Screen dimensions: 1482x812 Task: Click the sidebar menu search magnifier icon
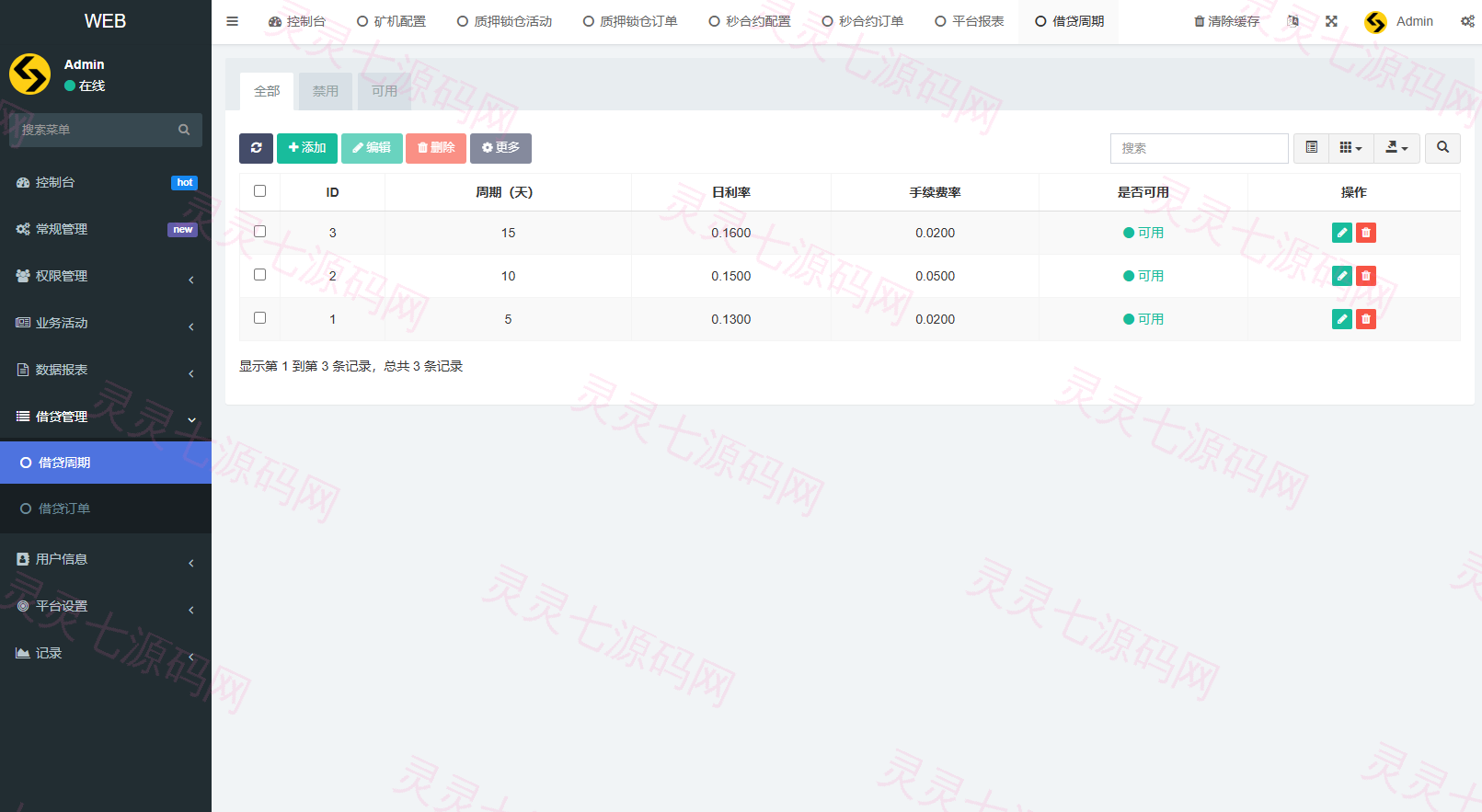(x=184, y=130)
